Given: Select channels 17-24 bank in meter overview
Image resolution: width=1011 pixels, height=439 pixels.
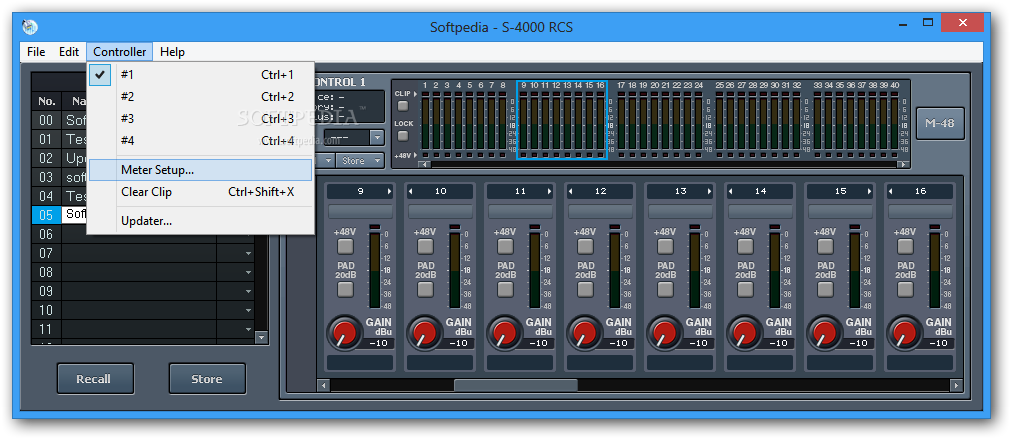Looking at the screenshot, I should click(659, 120).
